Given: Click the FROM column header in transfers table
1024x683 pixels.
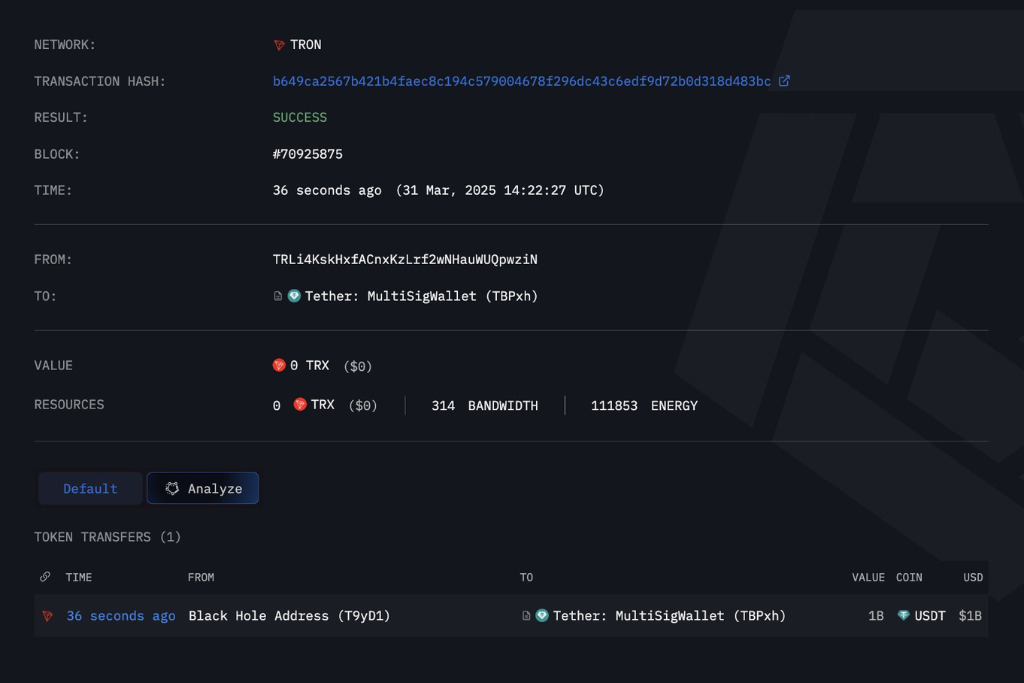Looking at the screenshot, I should click(x=200, y=577).
